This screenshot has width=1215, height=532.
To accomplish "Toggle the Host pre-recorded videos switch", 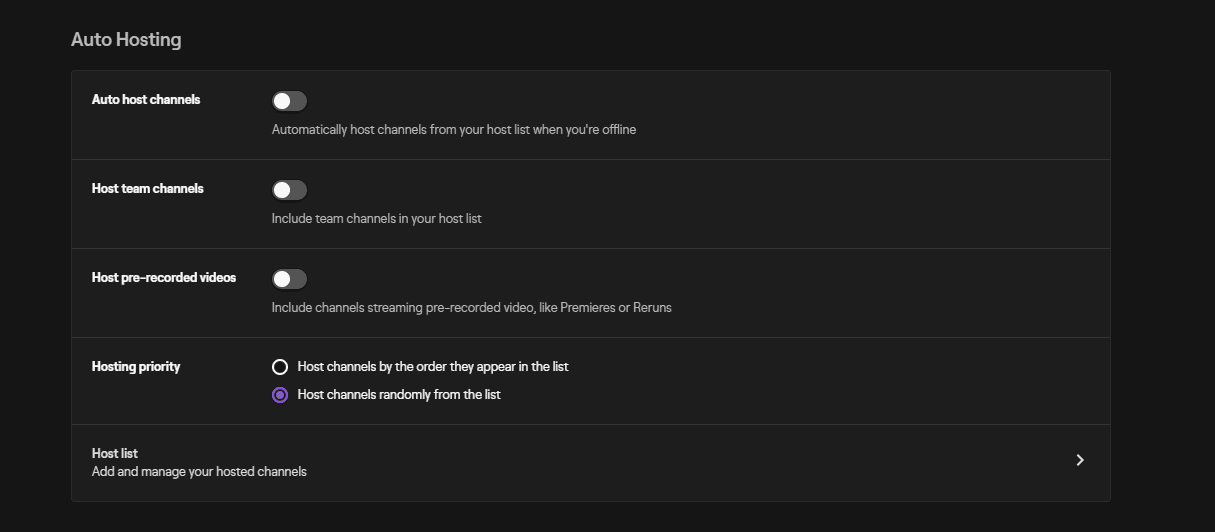I will point(289,279).
